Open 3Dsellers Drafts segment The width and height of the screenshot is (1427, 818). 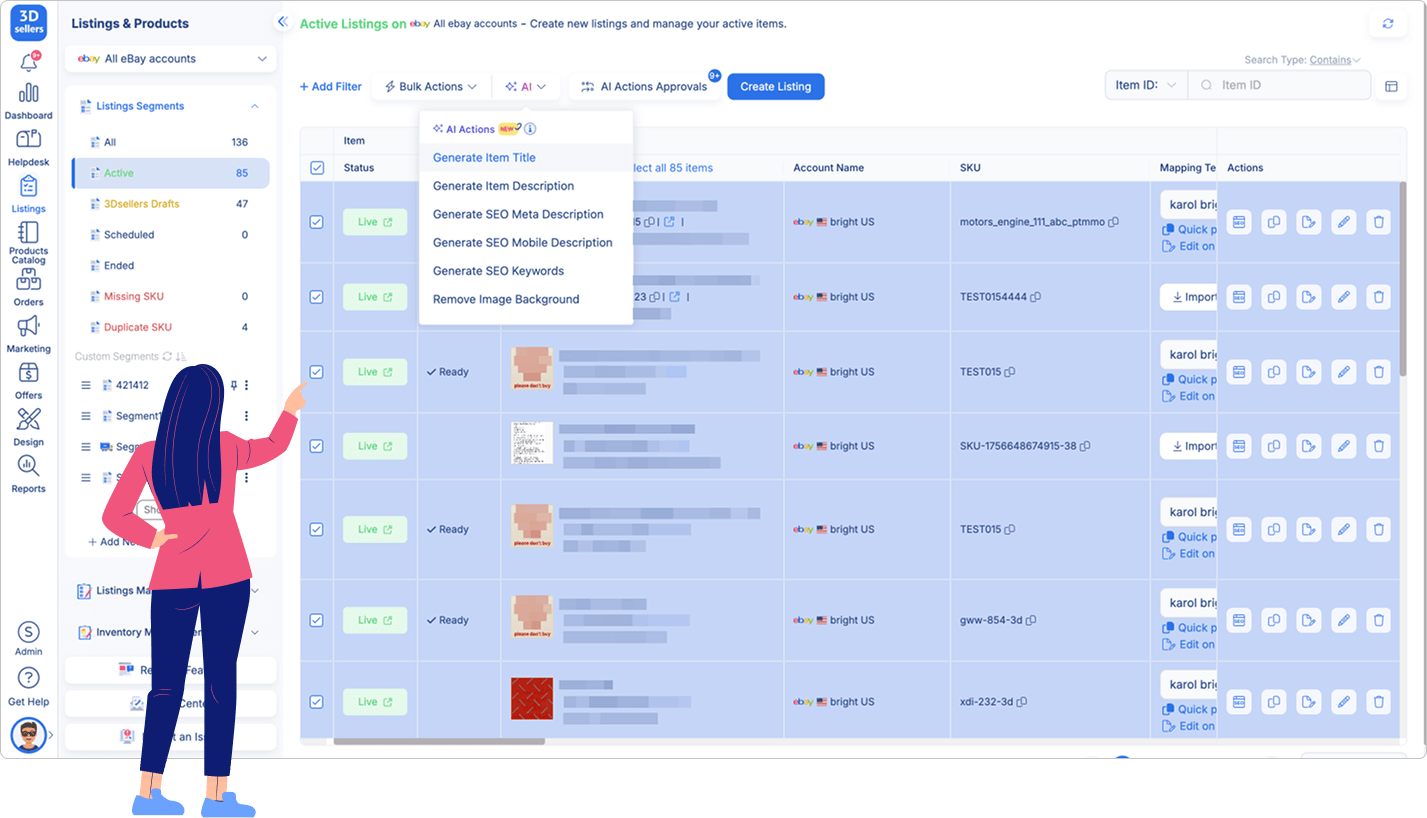[170, 204]
